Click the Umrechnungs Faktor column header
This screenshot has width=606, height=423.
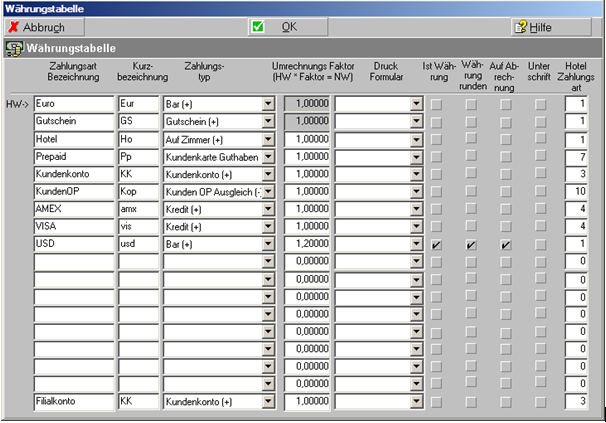pyautogui.click(x=313, y=72)
